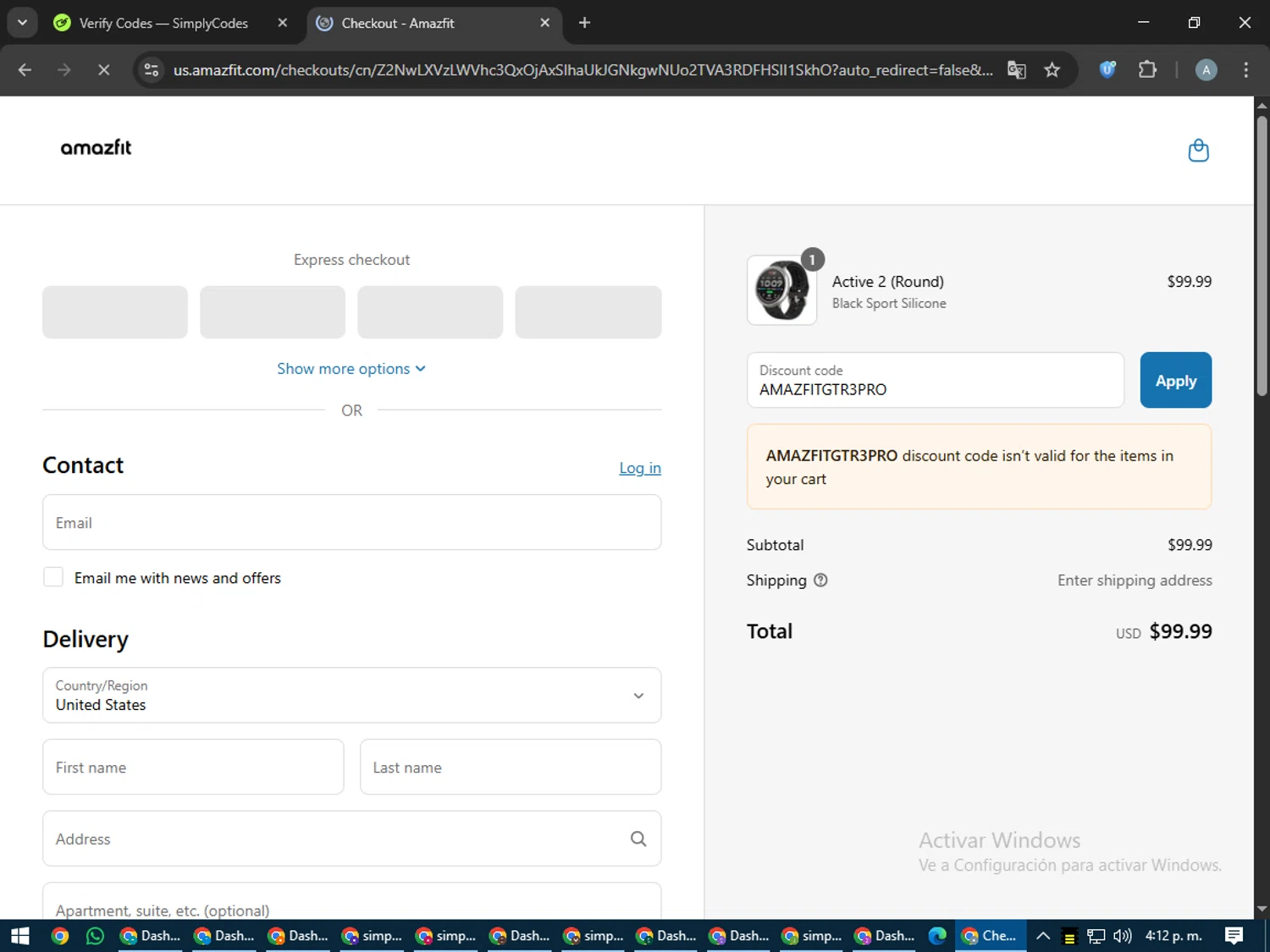Click the Contact heading
Viewport: 1270px width, 952px height.
[x=83, y=465]
